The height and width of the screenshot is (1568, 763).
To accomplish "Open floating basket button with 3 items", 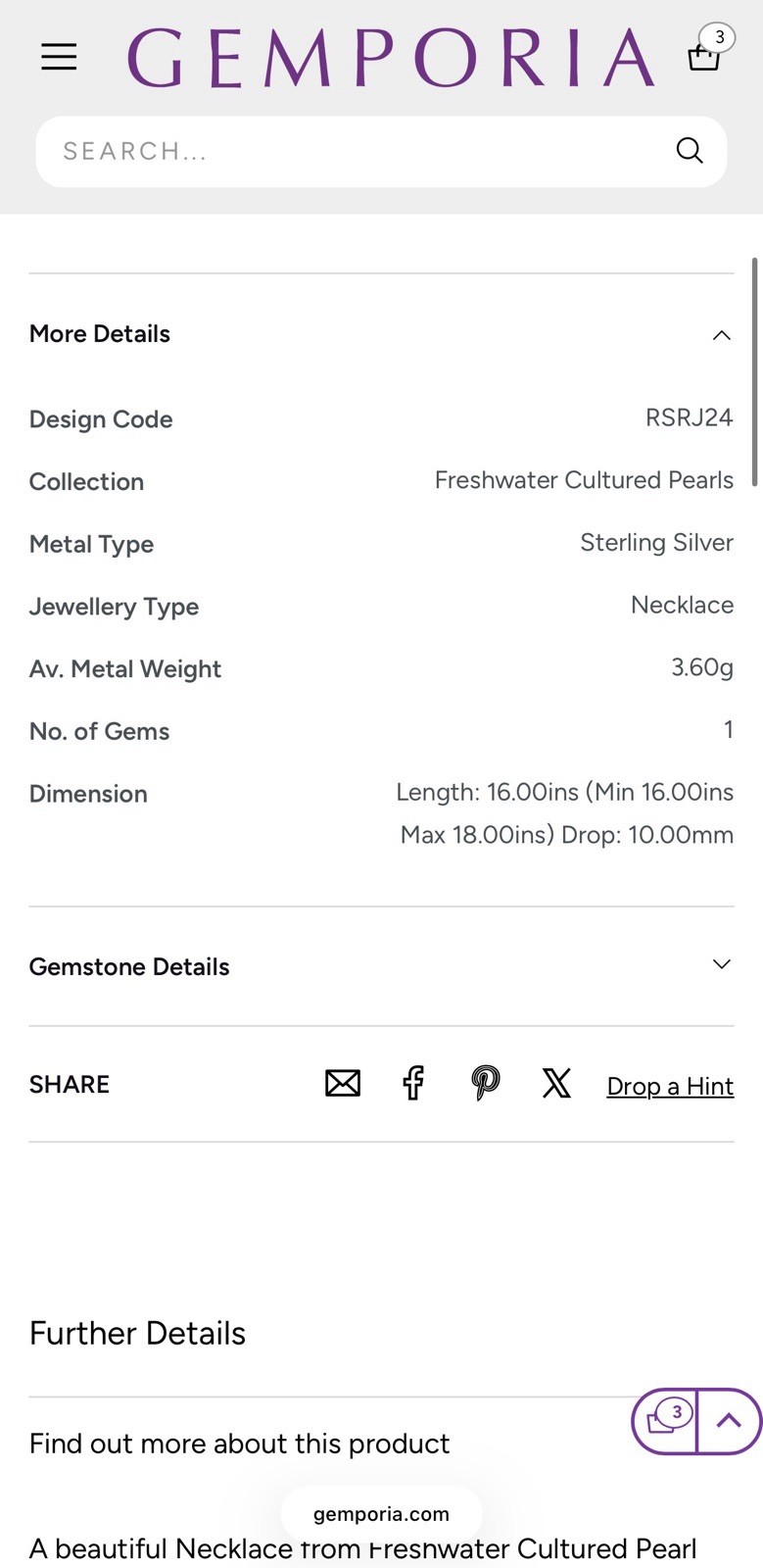I will [x=665, y=1421].
